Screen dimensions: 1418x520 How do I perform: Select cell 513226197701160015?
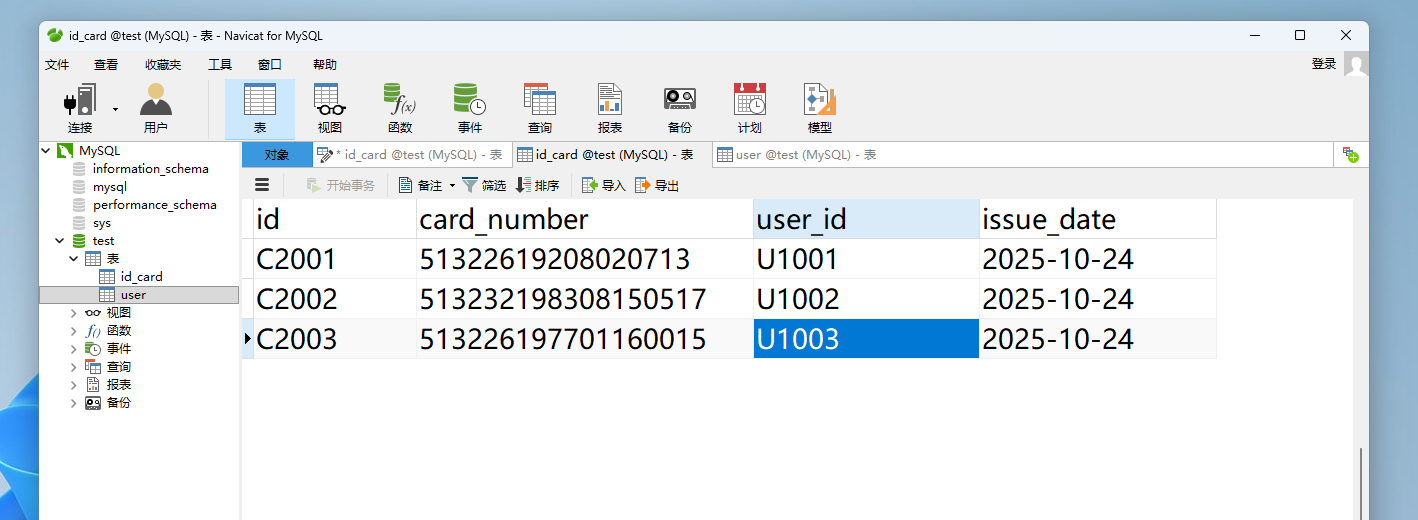[585, 339]
